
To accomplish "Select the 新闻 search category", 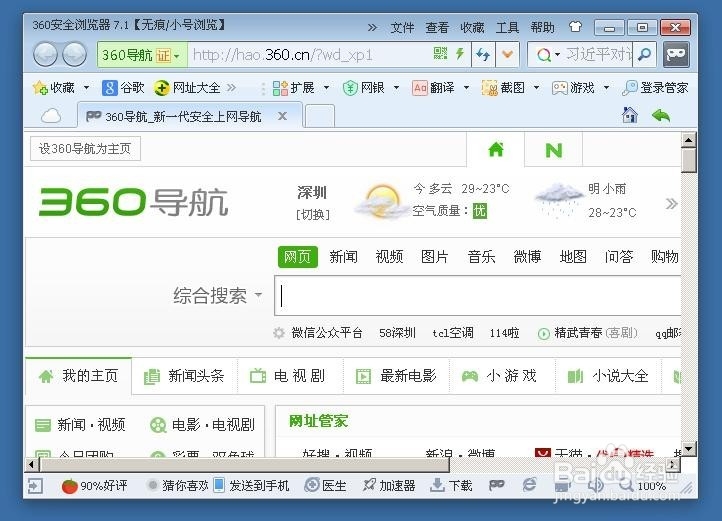I will pos(344,257).
